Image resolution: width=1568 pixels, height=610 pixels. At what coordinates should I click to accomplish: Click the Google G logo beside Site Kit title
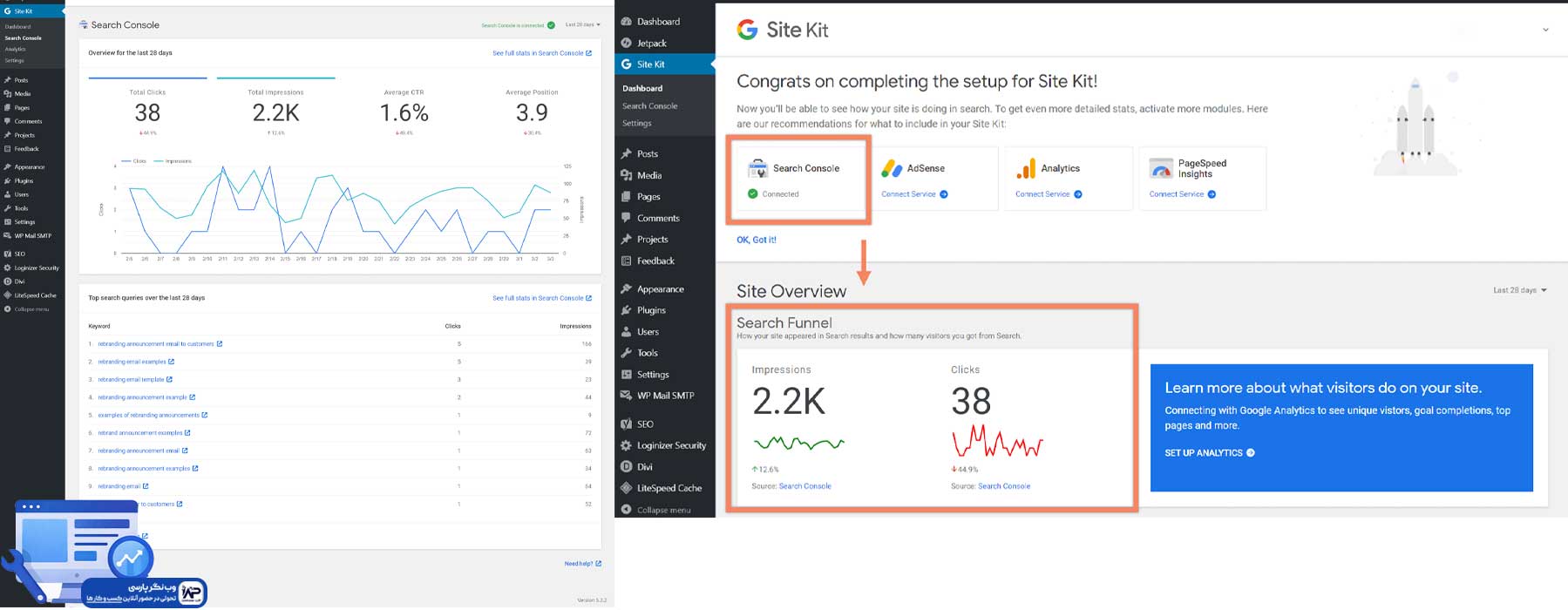click(747, 30)
